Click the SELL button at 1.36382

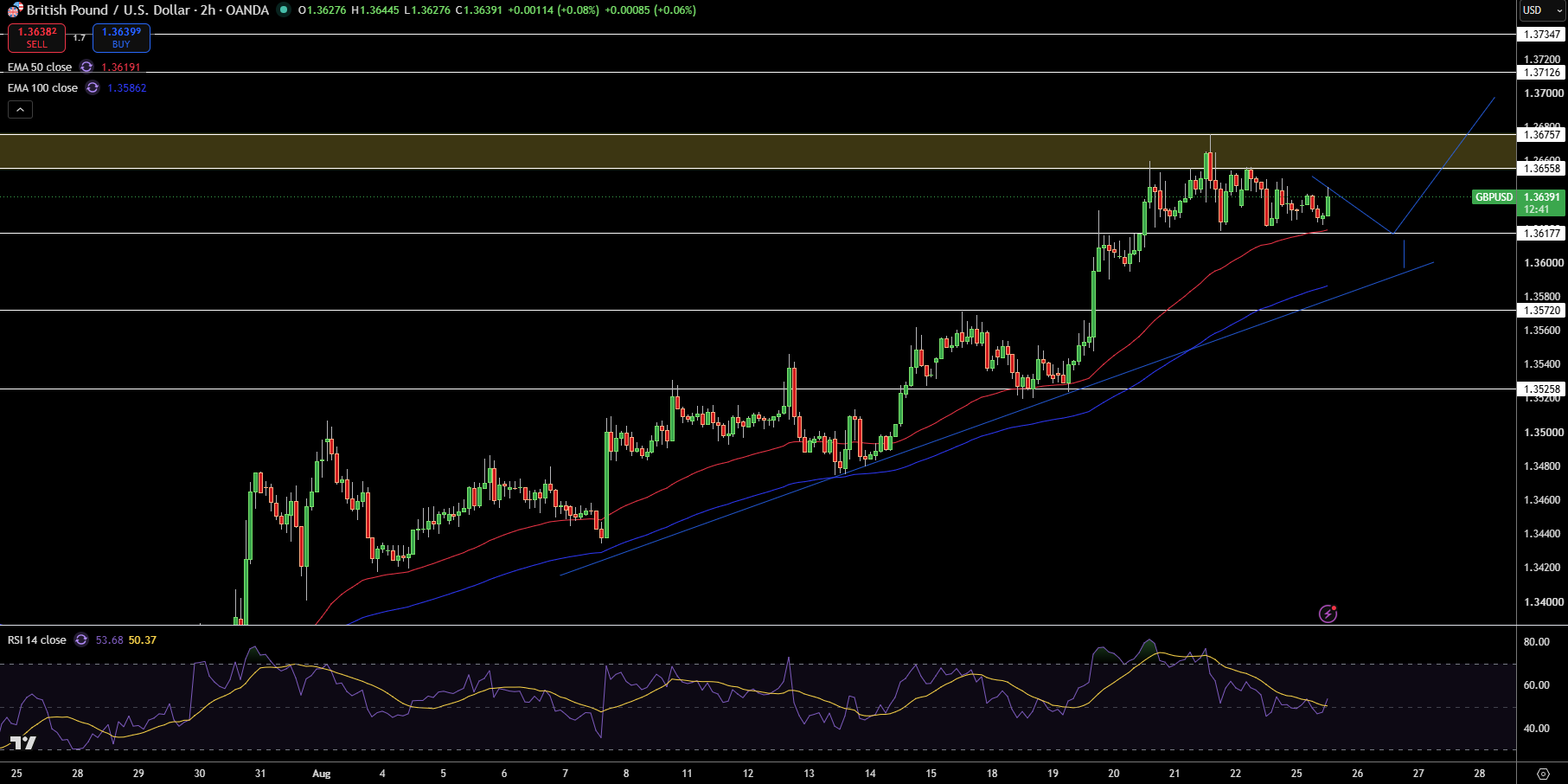coord(36,37)
